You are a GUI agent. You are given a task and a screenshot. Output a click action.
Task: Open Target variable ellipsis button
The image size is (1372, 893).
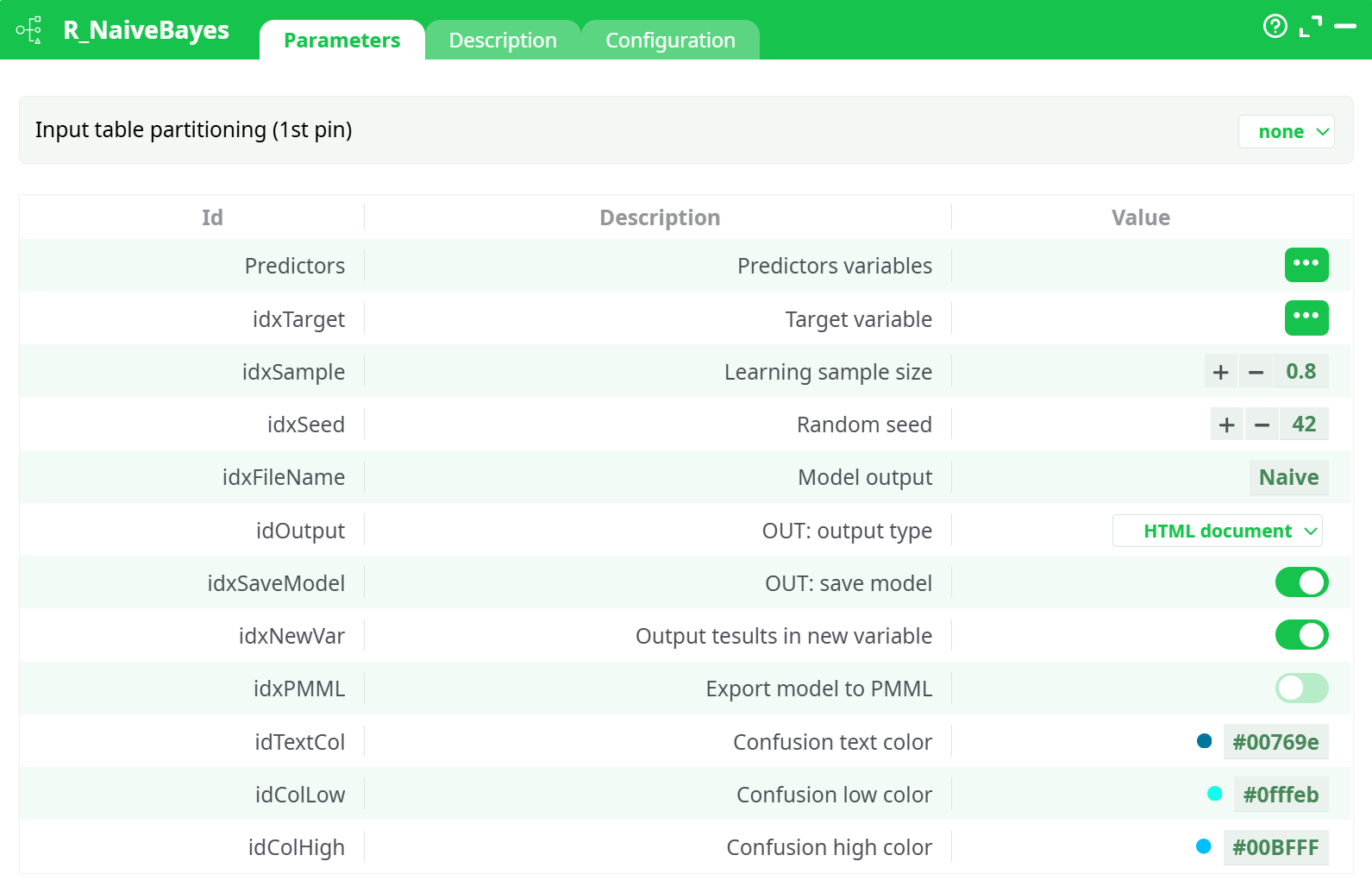pos(1306,318)
